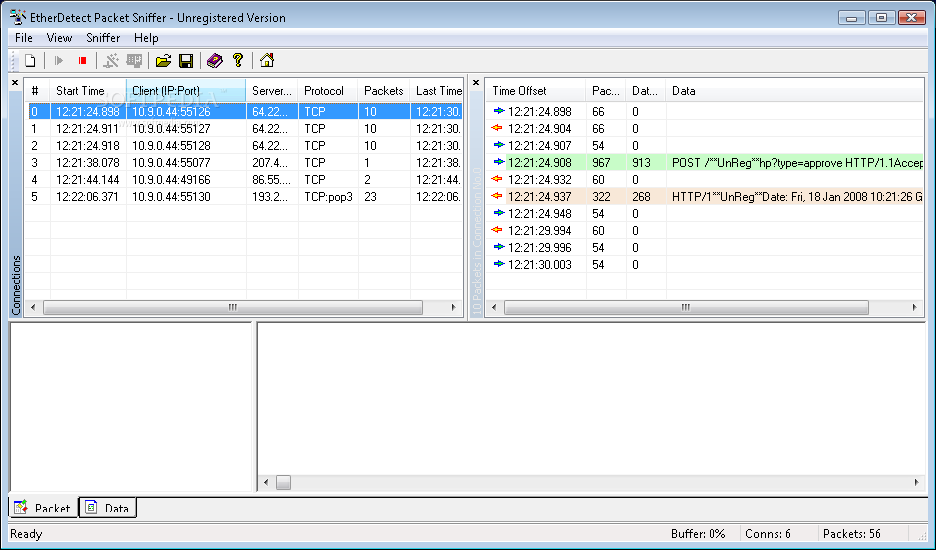Screen dimensions: 936x550
Task: Select packet at 12:21:30.003
Action: (705, 265)
